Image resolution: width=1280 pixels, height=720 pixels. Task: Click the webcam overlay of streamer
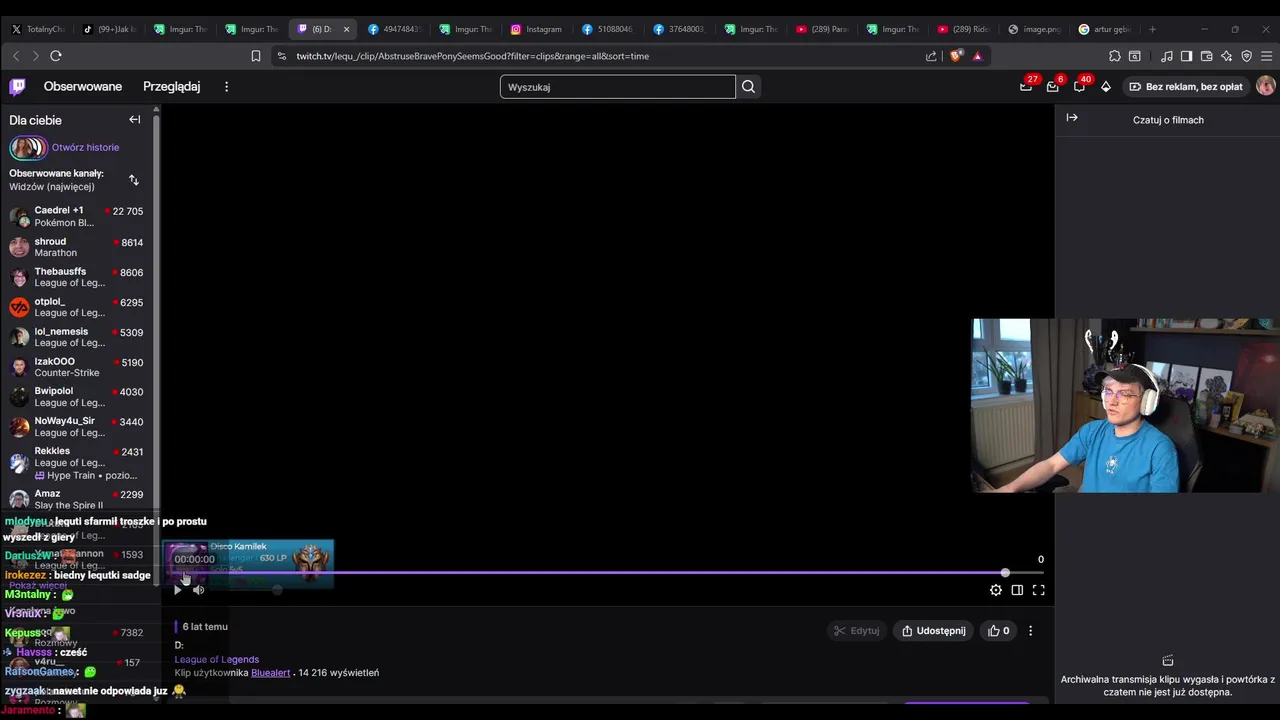(x=1125, y=406)
